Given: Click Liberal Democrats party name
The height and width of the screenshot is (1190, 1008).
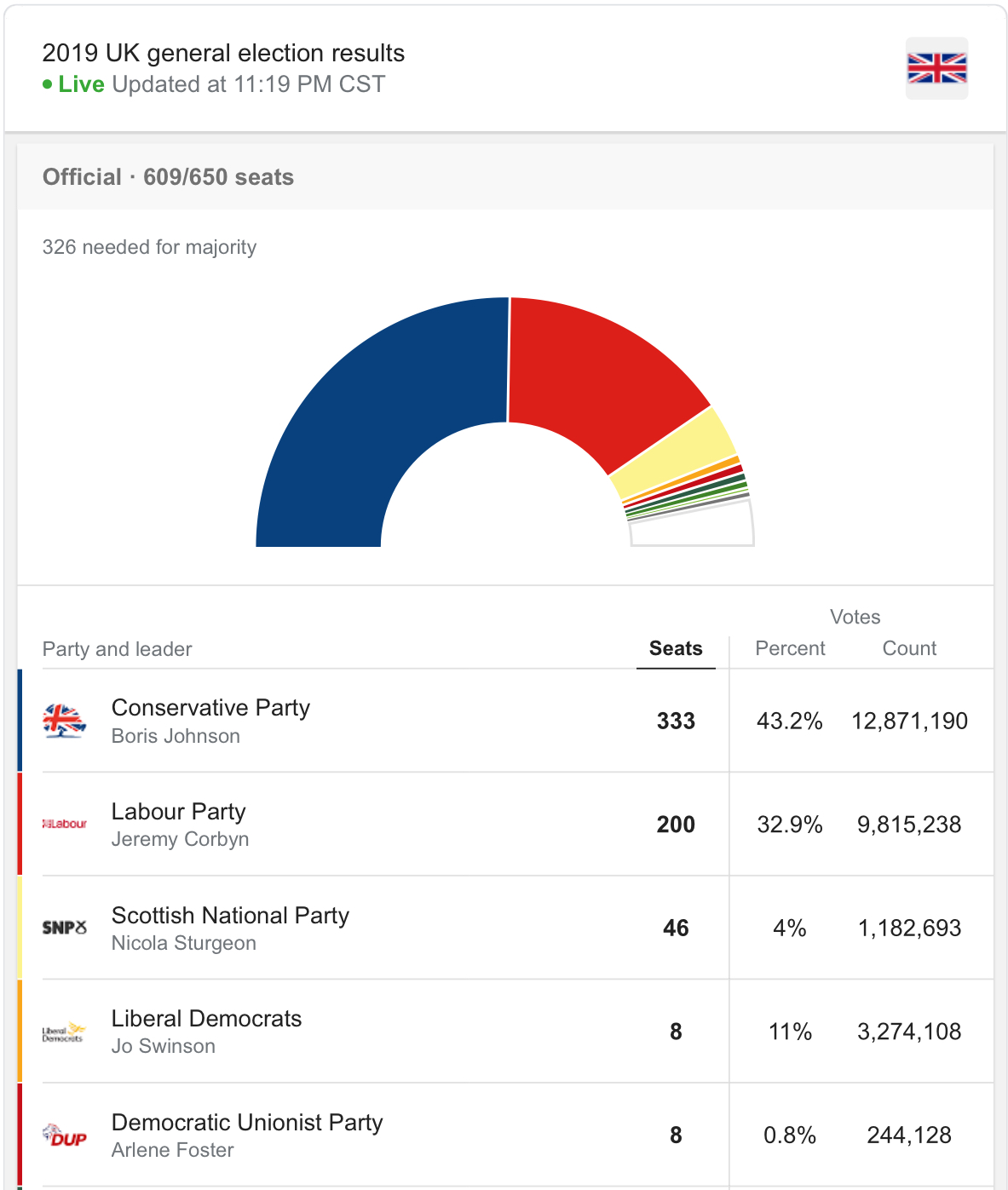Looking at the screenshot, I should click(x=206, y=1019).
